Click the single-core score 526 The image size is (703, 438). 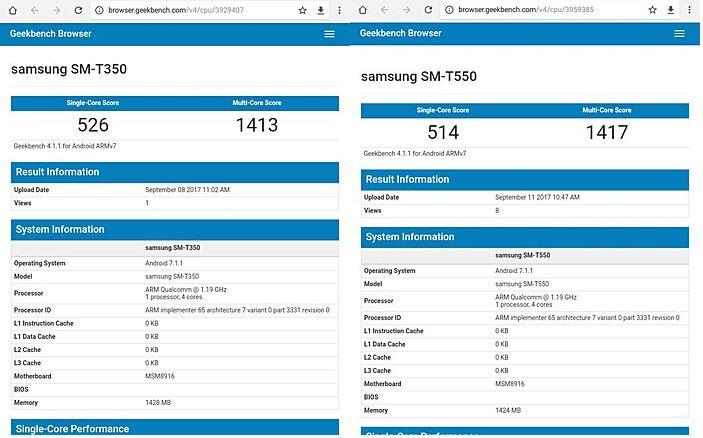[93, 125]
